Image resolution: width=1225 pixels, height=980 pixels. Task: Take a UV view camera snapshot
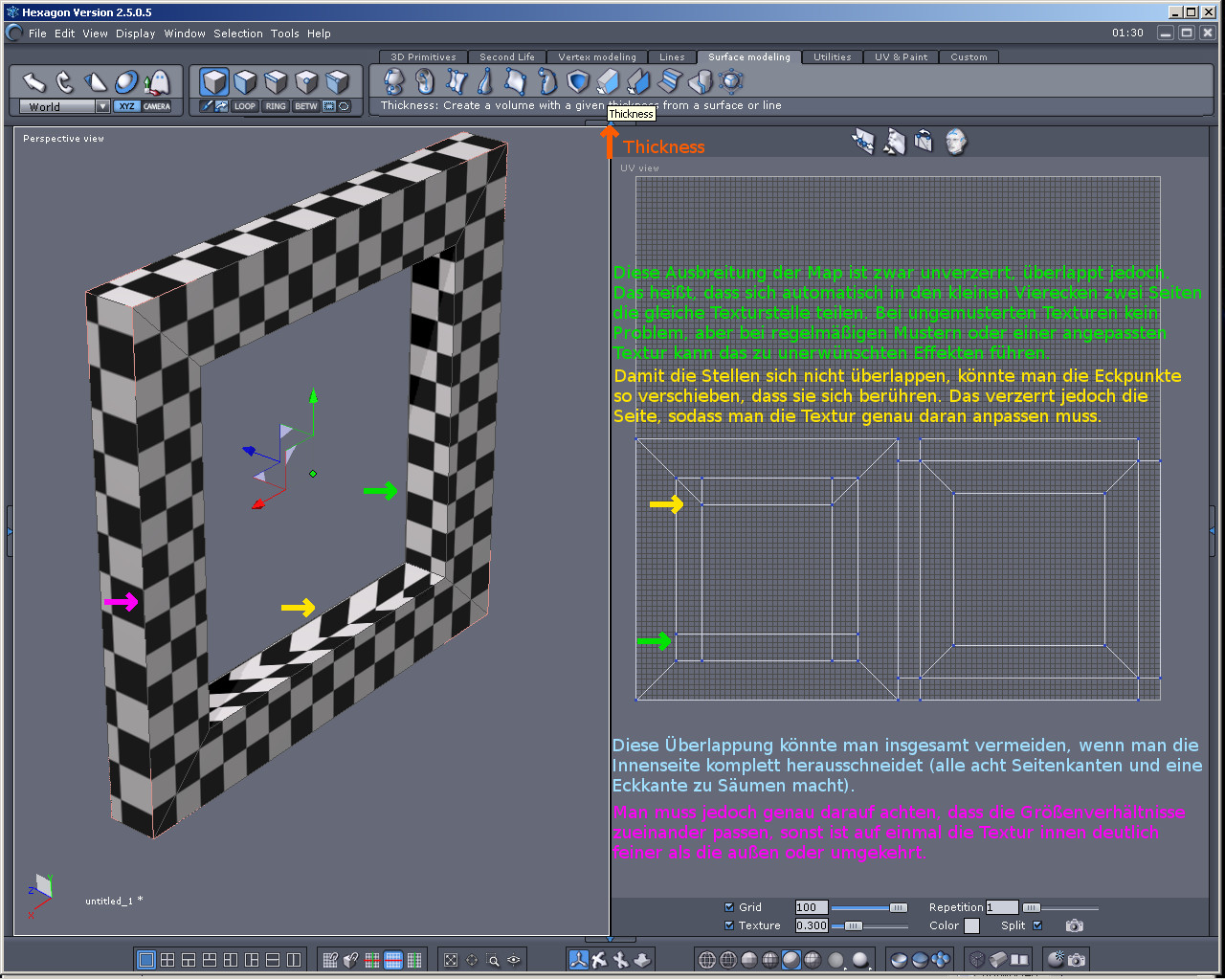(x=1075, y=925)
